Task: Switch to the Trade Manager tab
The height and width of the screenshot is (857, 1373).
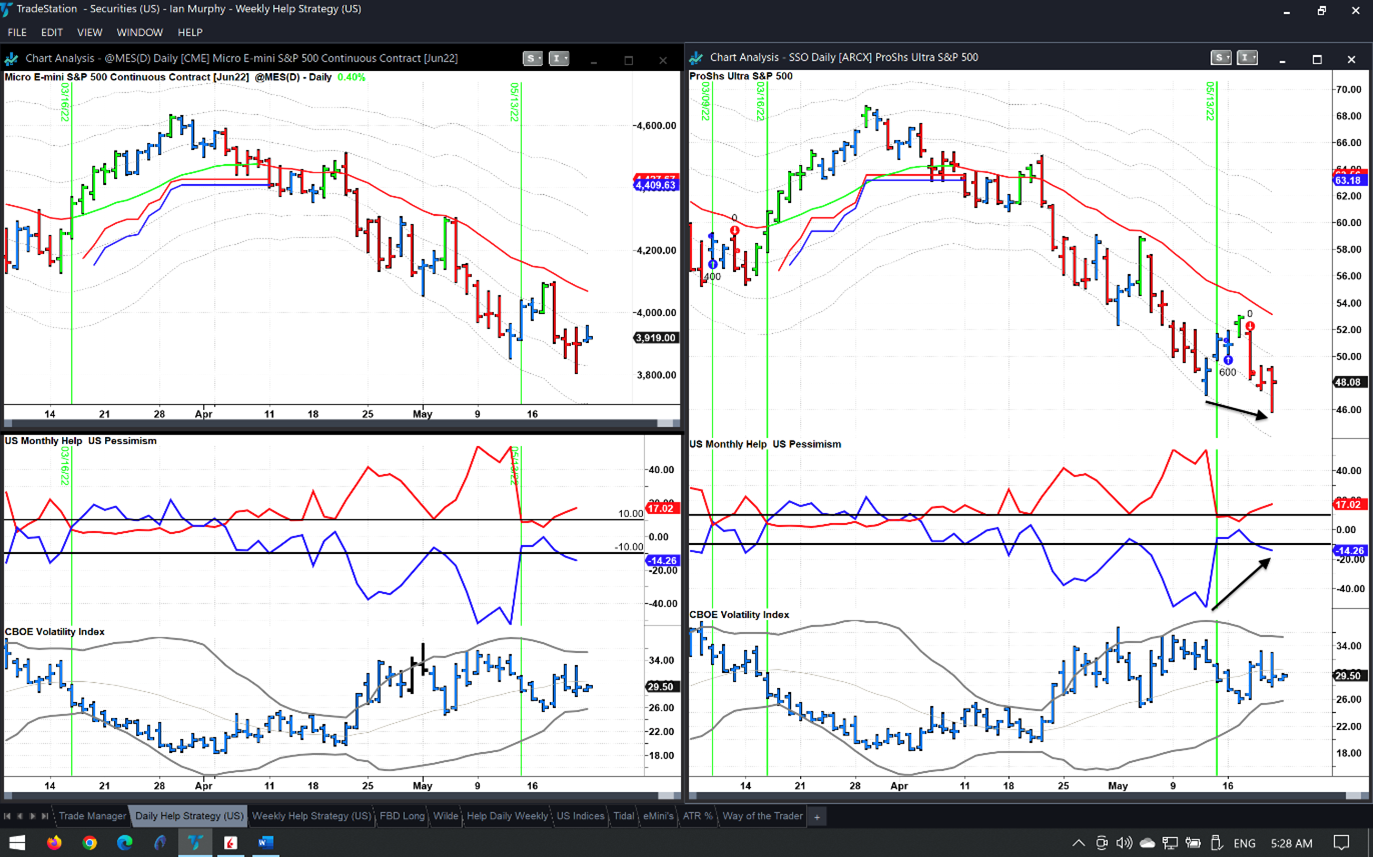Action: [x=92, y=816]
